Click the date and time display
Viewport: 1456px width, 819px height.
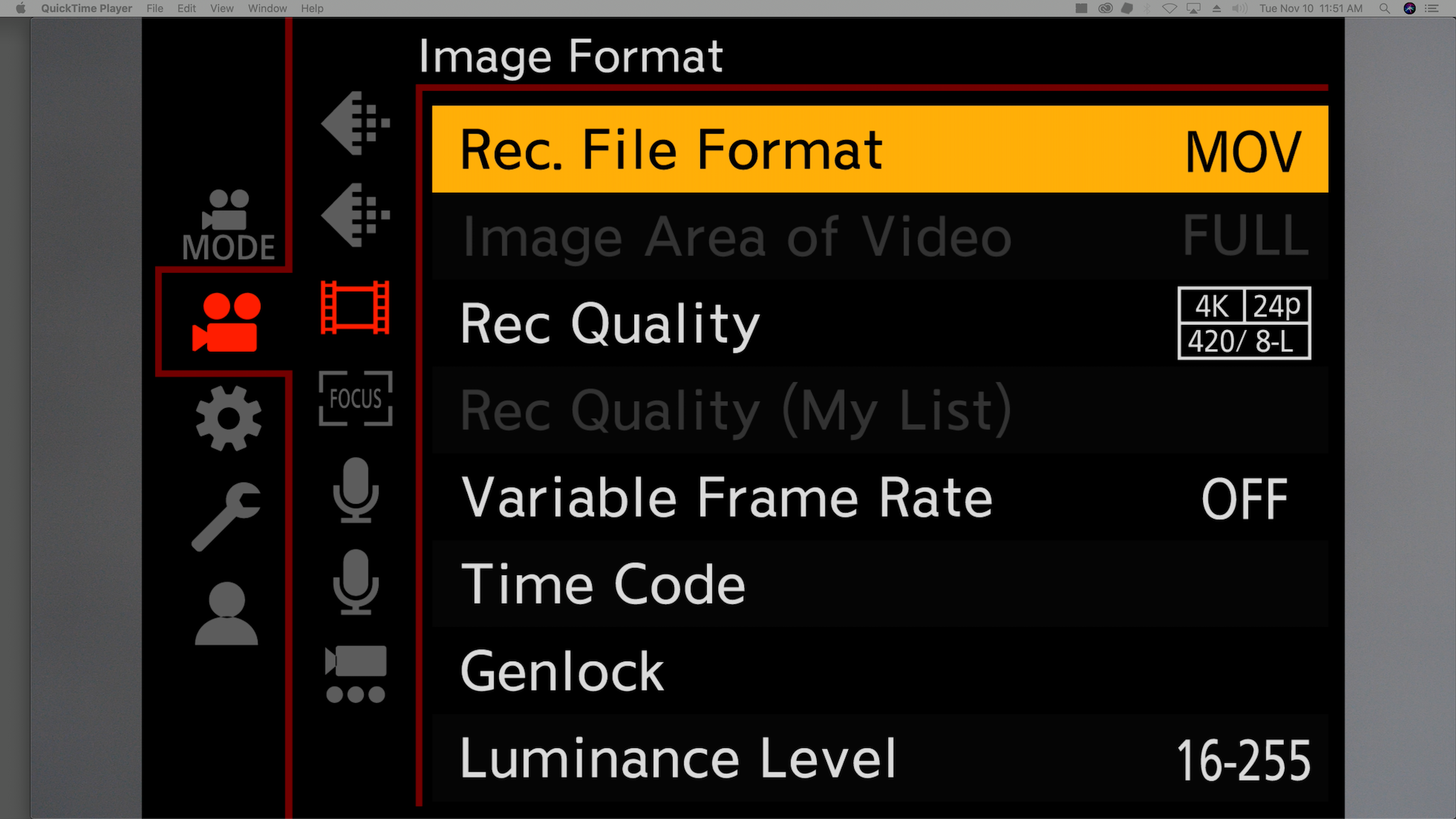pyautogui.click(x=1310, y=9)
